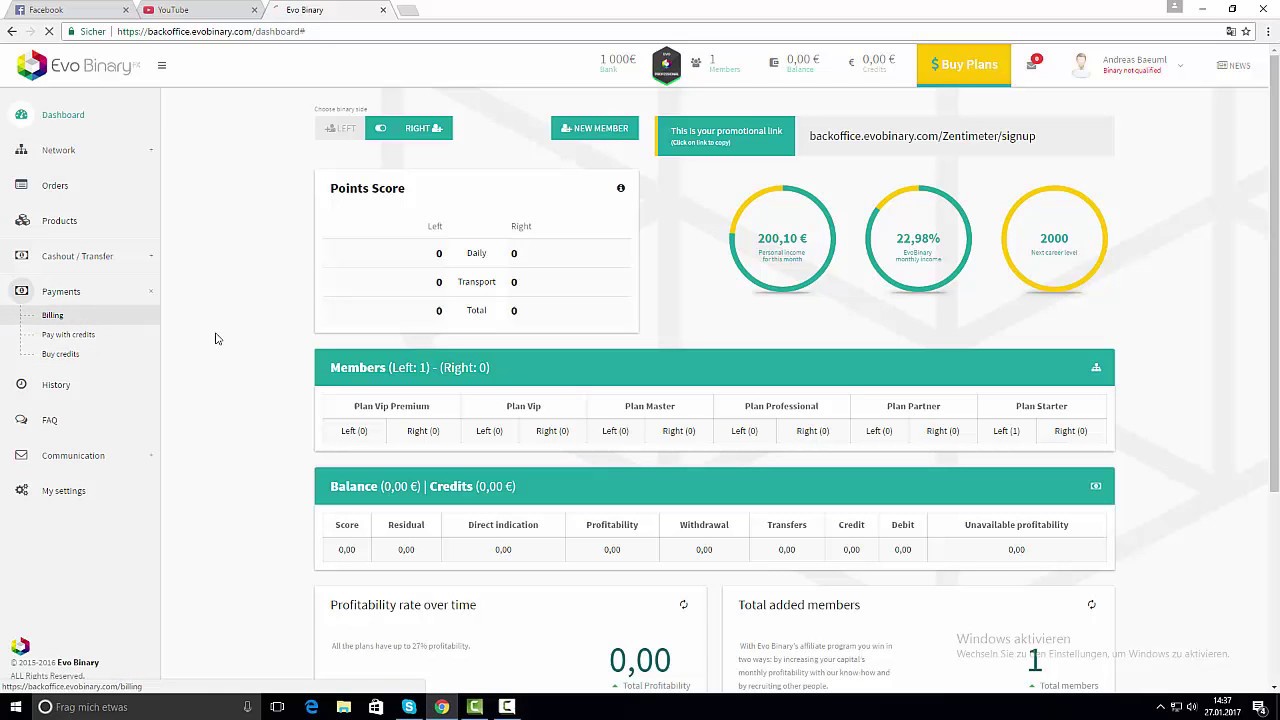Open Buy credits submenu item
This screenshot has width=1280, height=720.
(60, 354)
